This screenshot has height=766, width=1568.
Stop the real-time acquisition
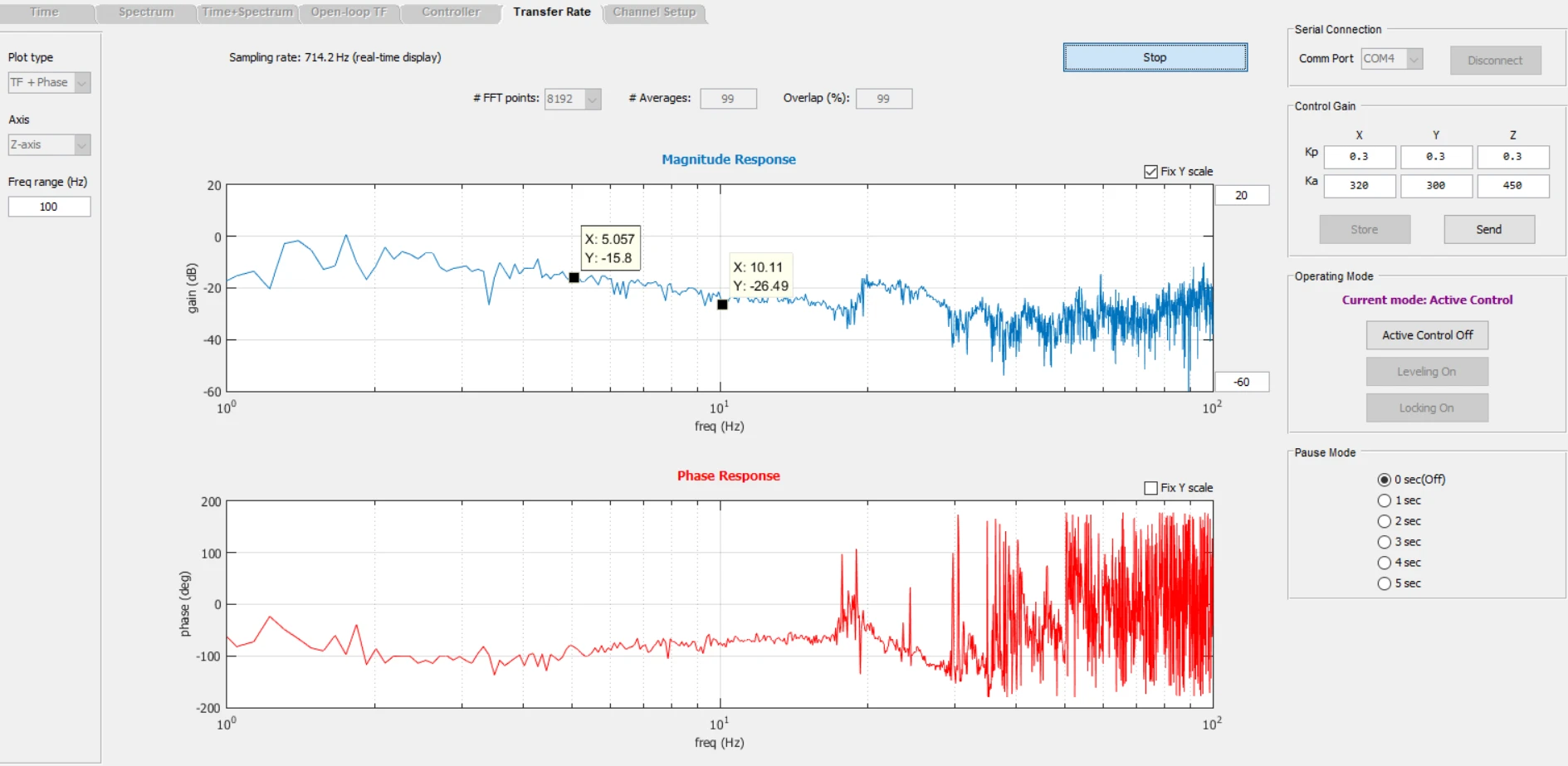click(1155, 57)
